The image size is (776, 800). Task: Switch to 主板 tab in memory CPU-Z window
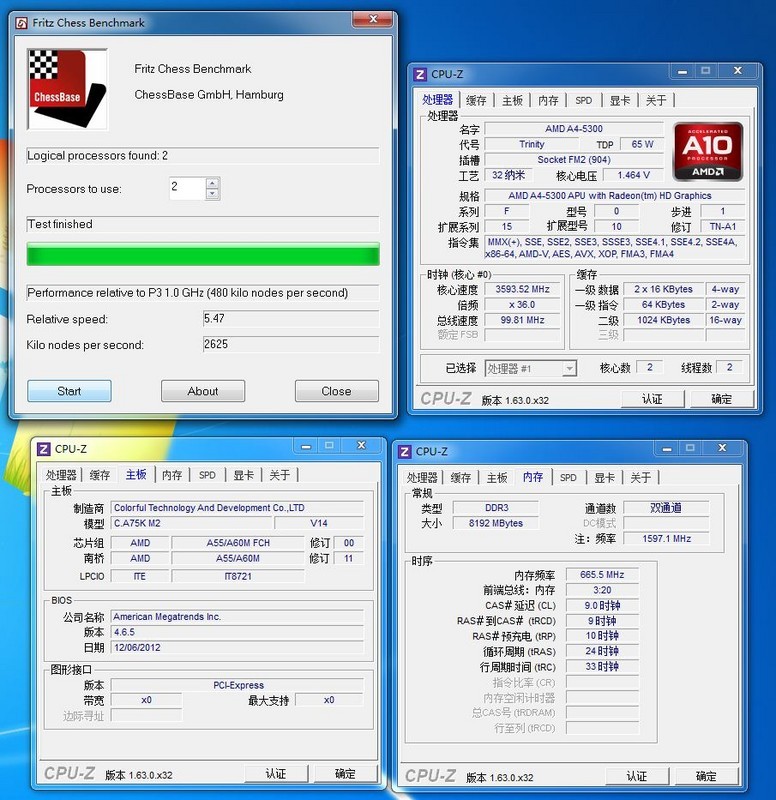tap(497, 478)
